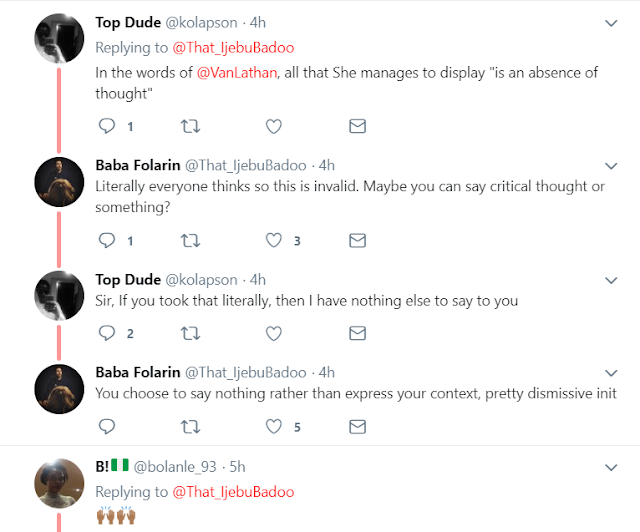The image size is (640, 532).
Task: Share "Sir, If you took that literally" by message
Action: (x=356, y=333)
